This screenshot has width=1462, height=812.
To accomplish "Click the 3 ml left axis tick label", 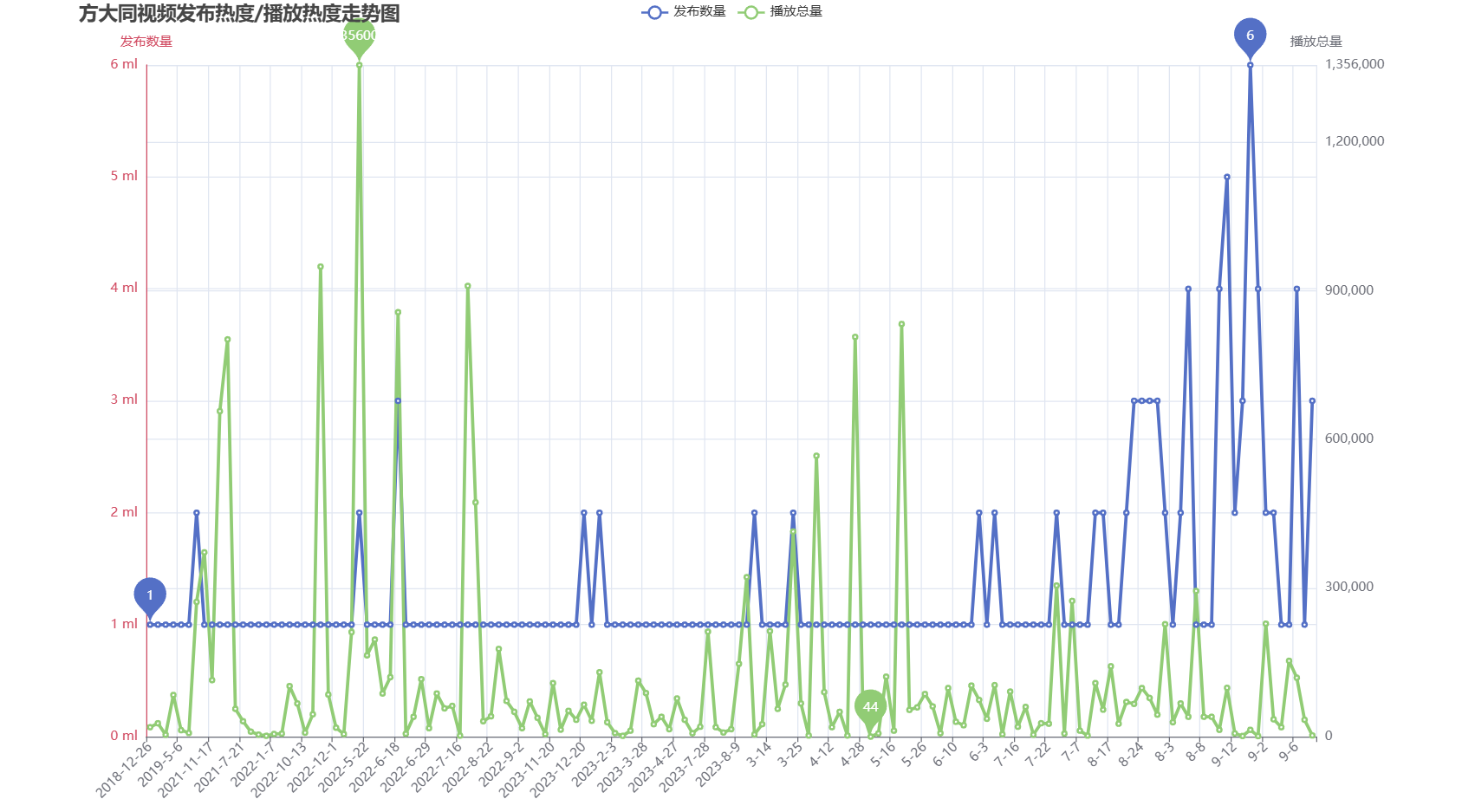I will pyautogui.click(x=124, y=400).
